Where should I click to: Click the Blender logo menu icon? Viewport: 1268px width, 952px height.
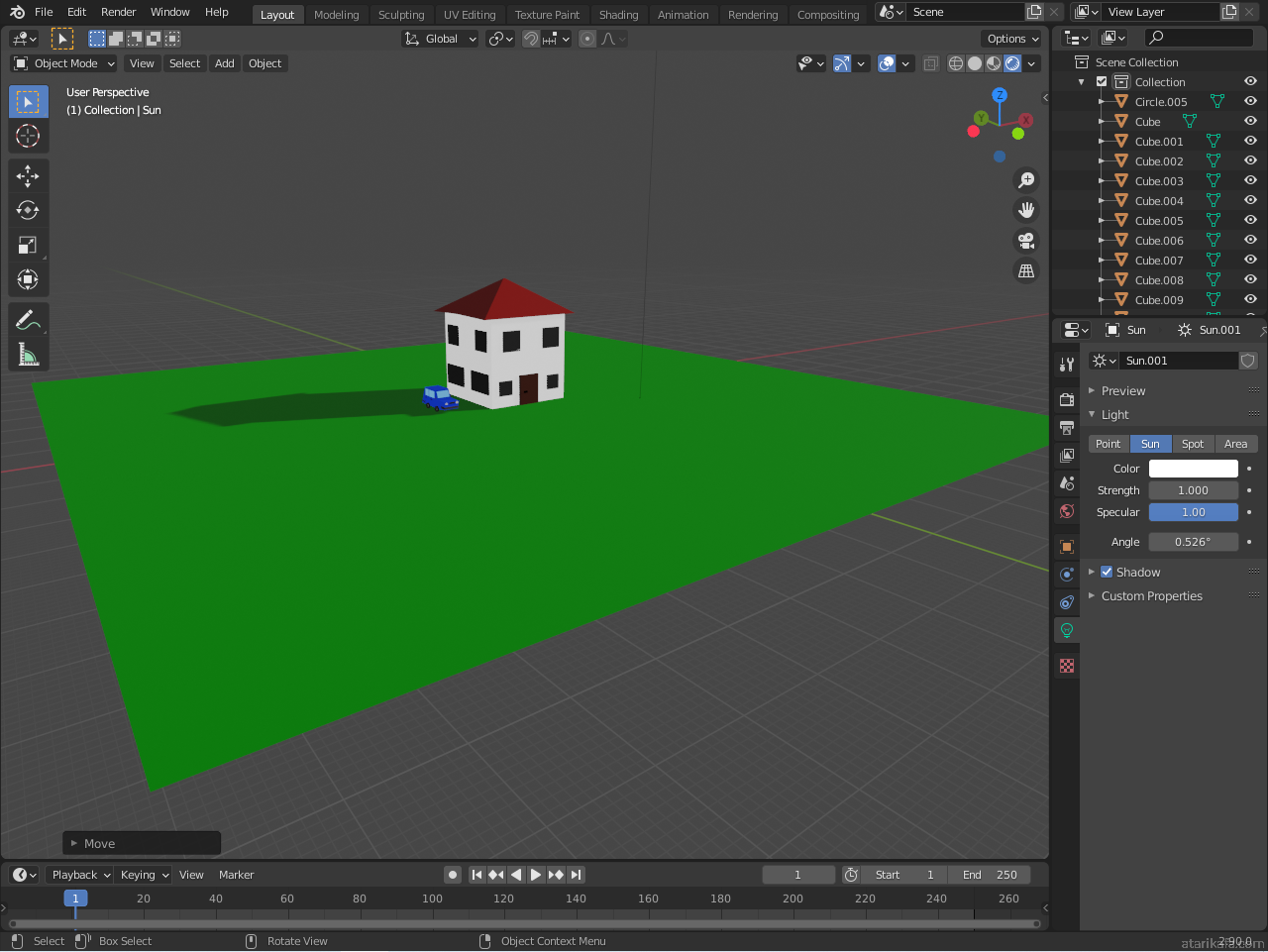pos(17,12)
